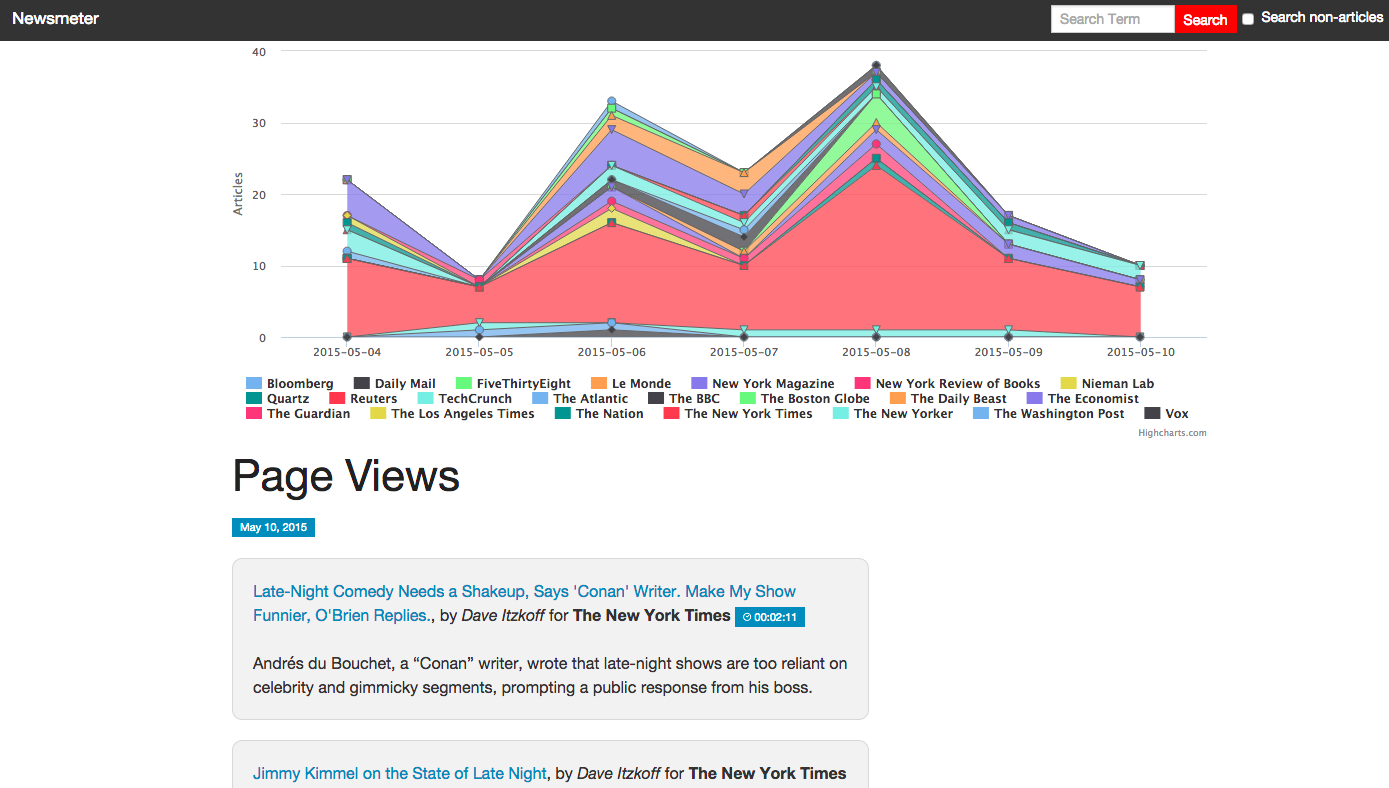Click the 2015-05-06 x-axis date label

tap(611, 352)
